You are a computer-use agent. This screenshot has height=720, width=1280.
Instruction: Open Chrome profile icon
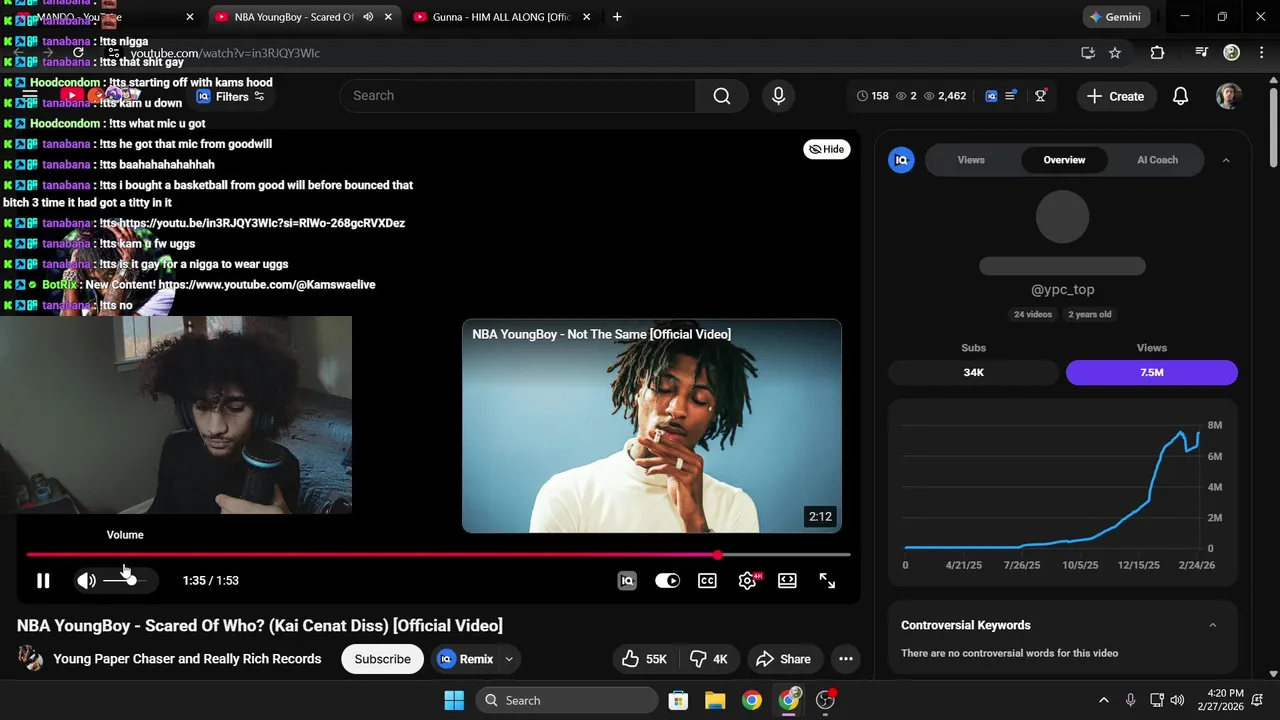tap(1231, 53)
